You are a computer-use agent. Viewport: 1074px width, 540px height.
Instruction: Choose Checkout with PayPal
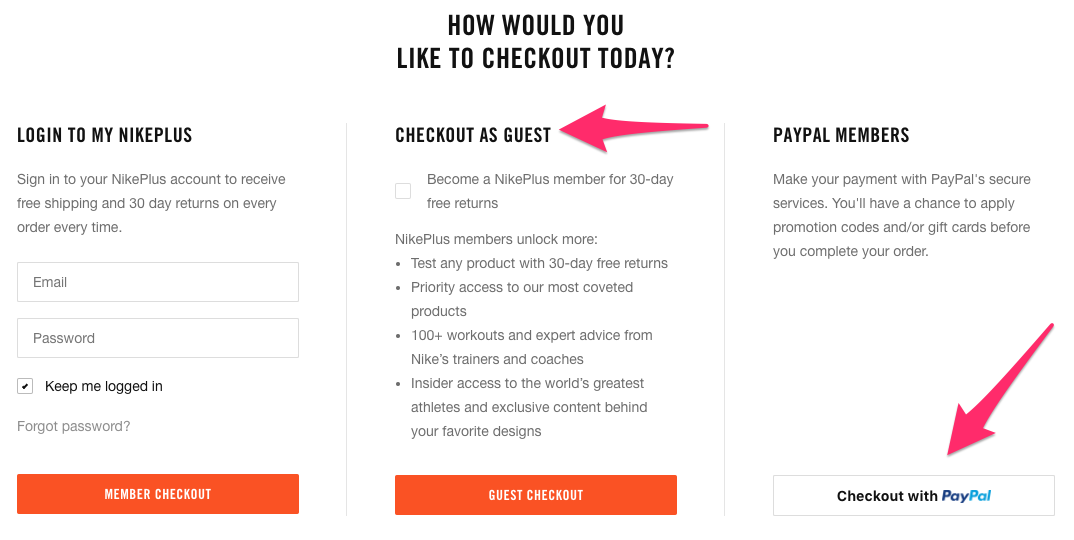(914, 495)
